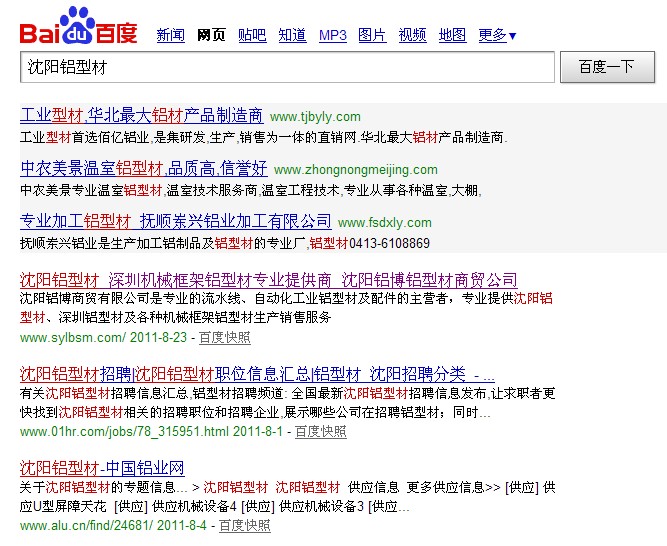Open the 沈阳铝博铝型材商贸公司 result

point(268,280)
